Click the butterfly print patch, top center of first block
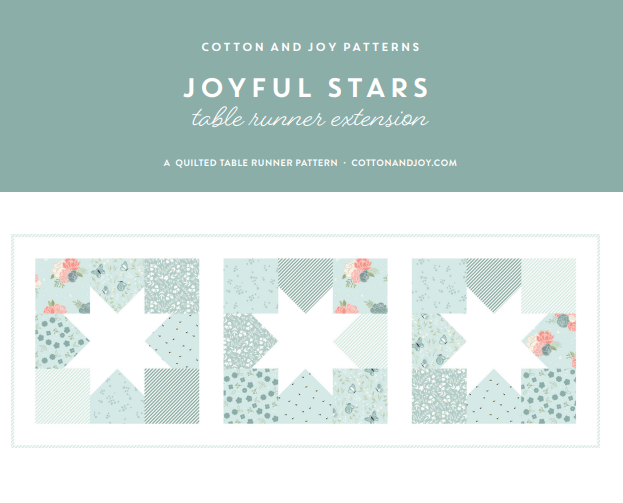This screenshot has width=623, height=503. pos(117,278)
